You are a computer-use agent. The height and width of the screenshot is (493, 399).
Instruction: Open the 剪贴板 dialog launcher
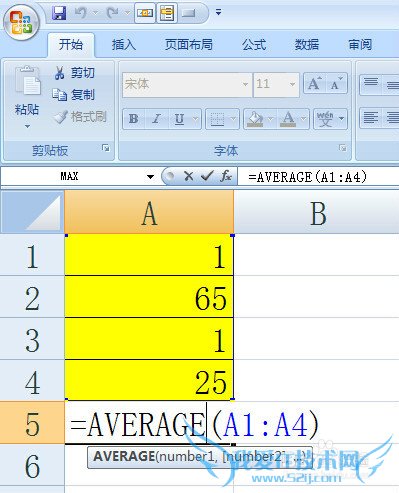click(x=106, y=148)
